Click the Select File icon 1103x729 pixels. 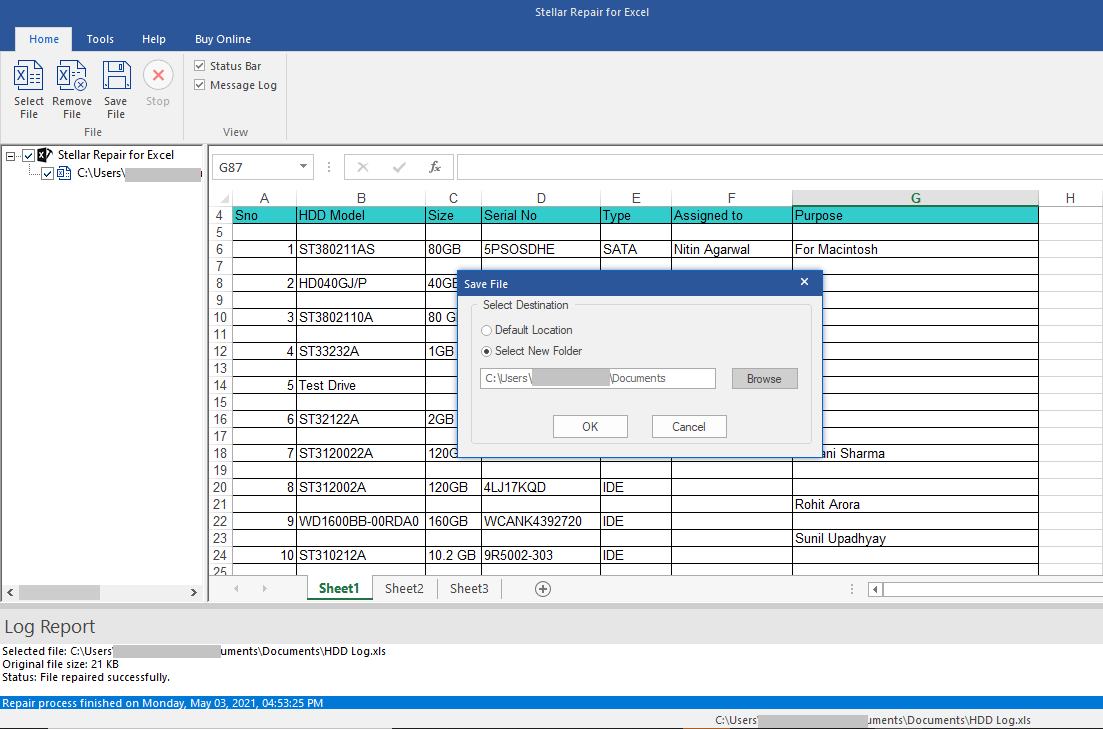tap(29, 75)
